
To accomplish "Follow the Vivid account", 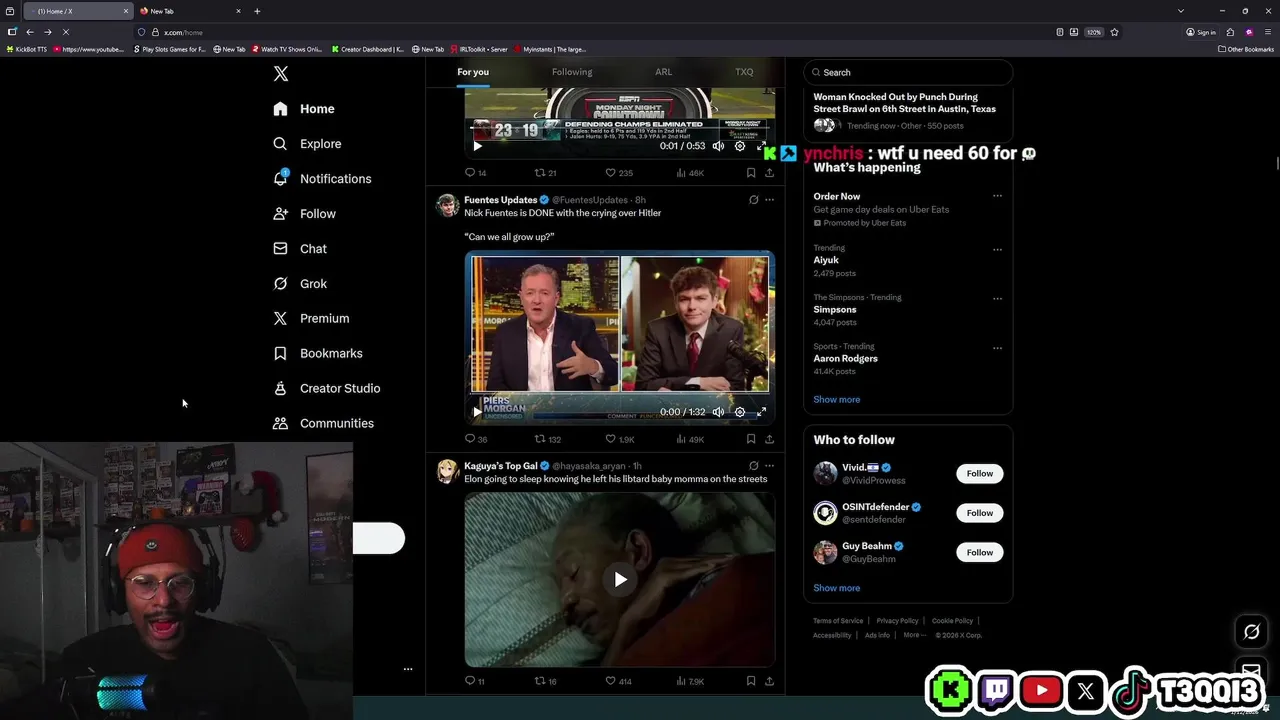I will [x=979, y=474].
